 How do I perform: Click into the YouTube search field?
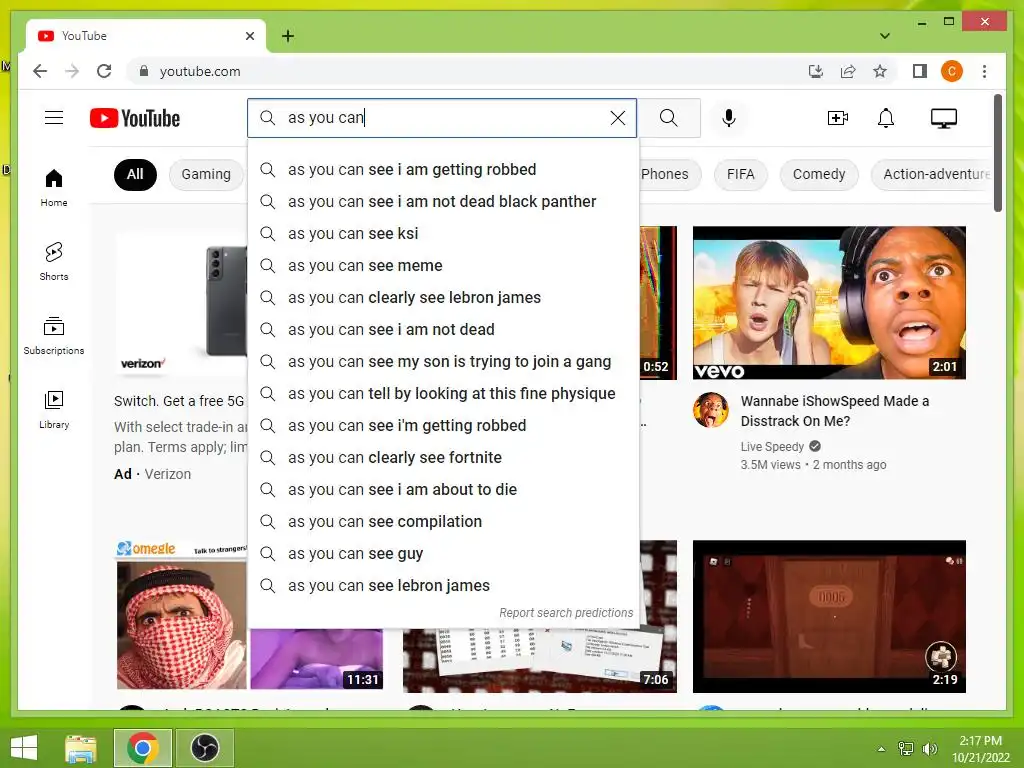coord(441,118)
